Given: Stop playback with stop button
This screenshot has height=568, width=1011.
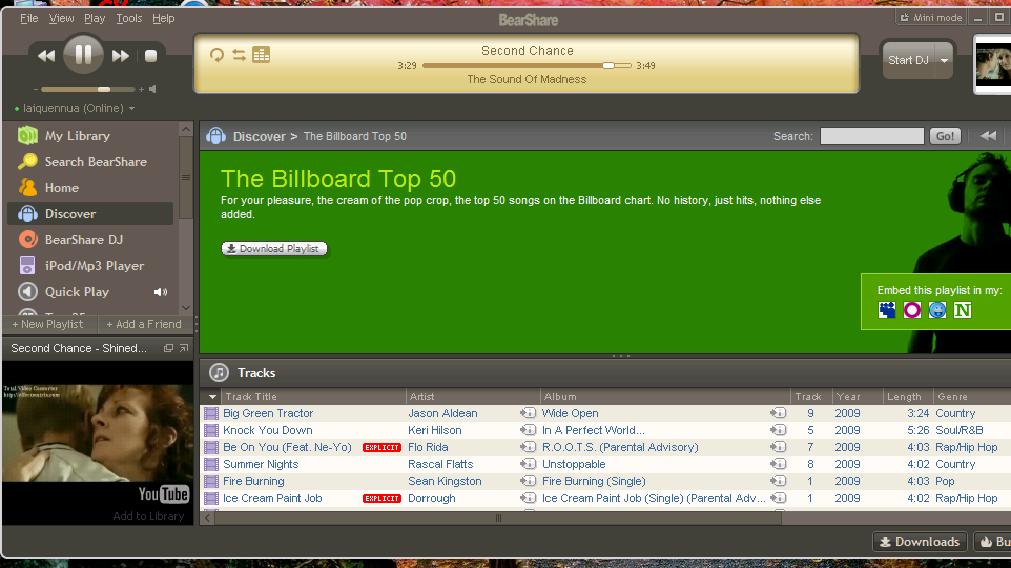Looking at the screenshot, I should coord(151,56).
